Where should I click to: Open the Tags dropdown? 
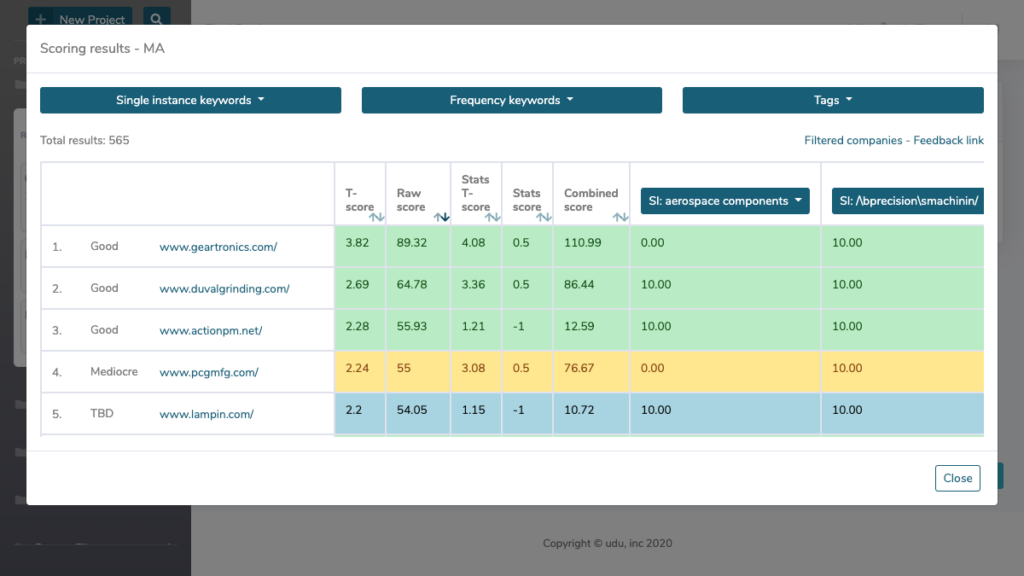(x=833, y=100)
